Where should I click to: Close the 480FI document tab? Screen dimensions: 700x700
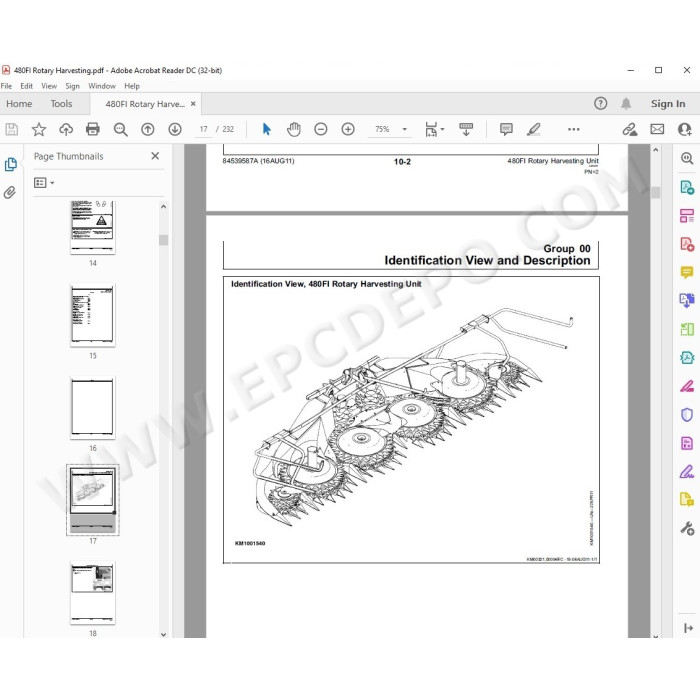[x=193, y=104]
